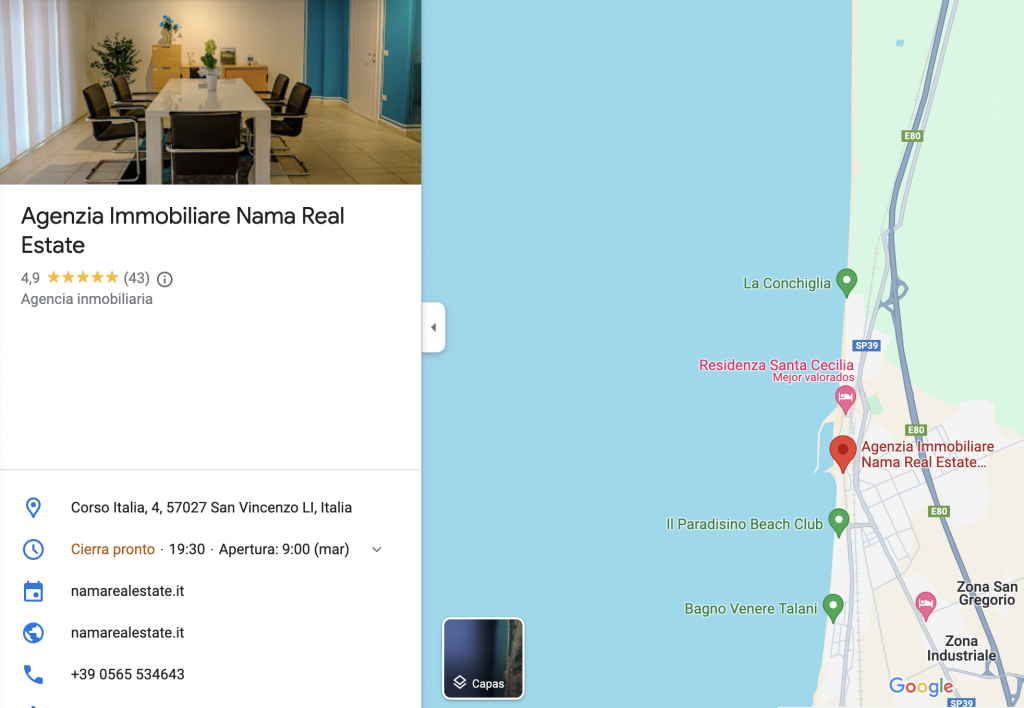Click the clock icon for opening hours
Image resolution: width=1024 pixels, height=708 pixels.
[x=33, y=549]
